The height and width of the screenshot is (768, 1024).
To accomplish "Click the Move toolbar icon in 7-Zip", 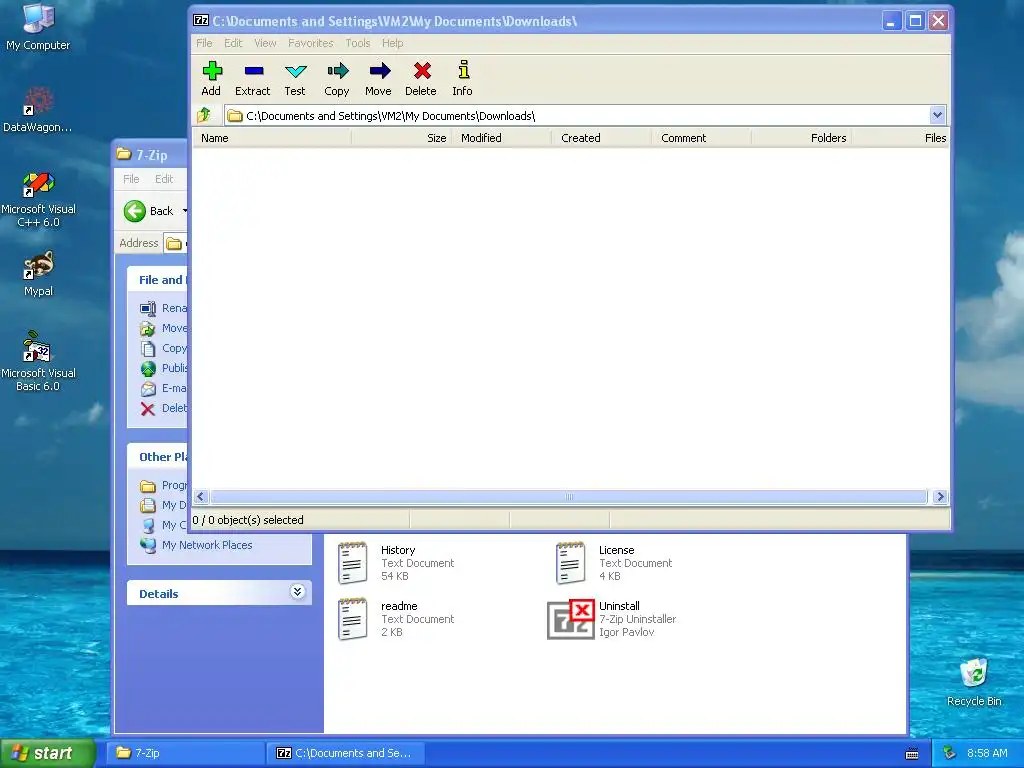I will tap(379, 71).
